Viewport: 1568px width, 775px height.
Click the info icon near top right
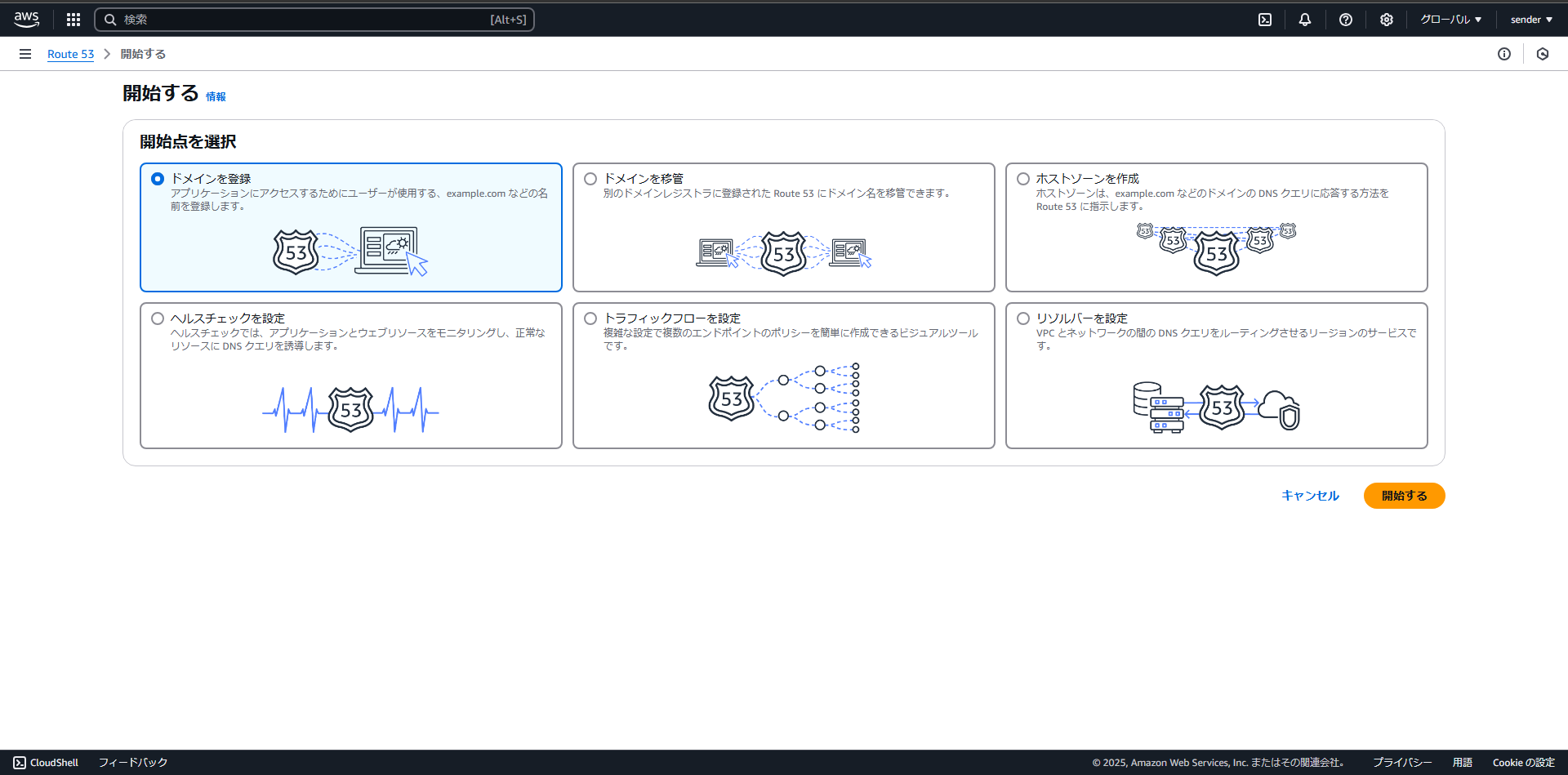(x=1505, y=54)
